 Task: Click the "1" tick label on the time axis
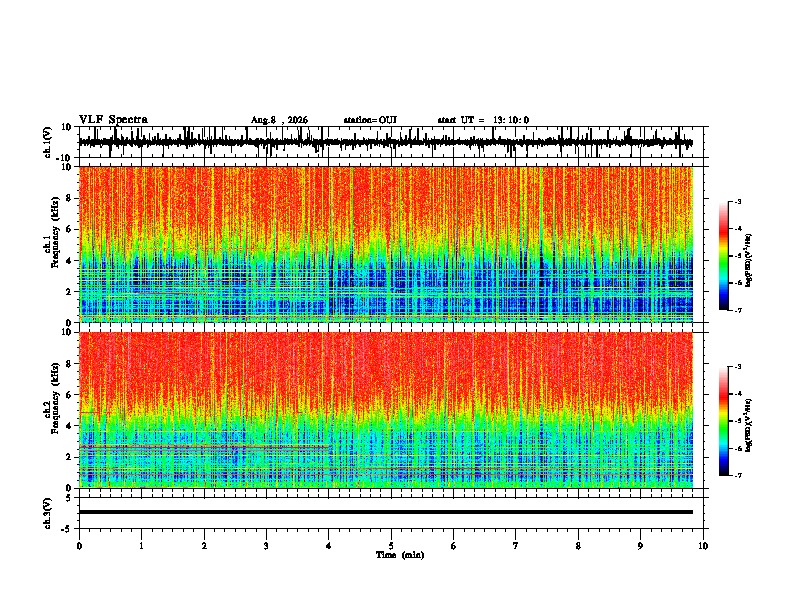[x=141, y=546]
